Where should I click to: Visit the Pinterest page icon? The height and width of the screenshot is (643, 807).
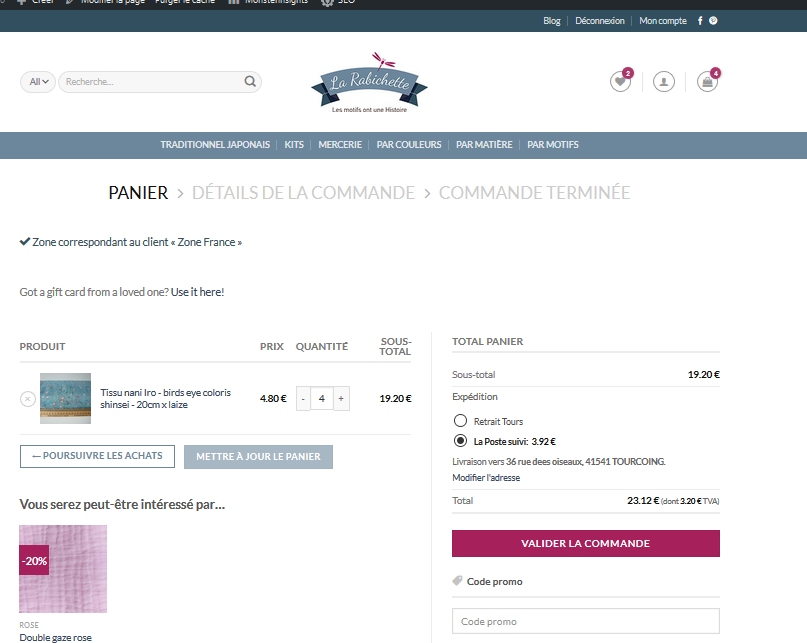(713, 21)
